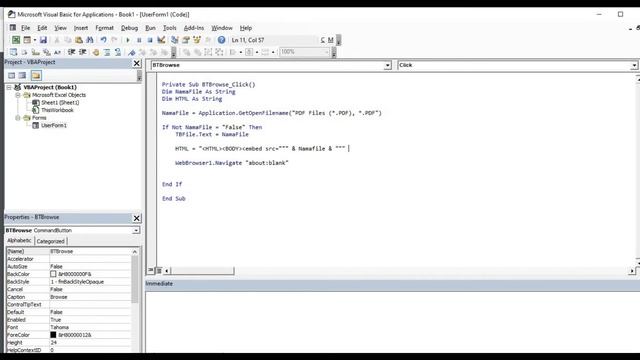Reset execution with the stop icon
This screenshot has height=360, width=640.
coord(150,40)
